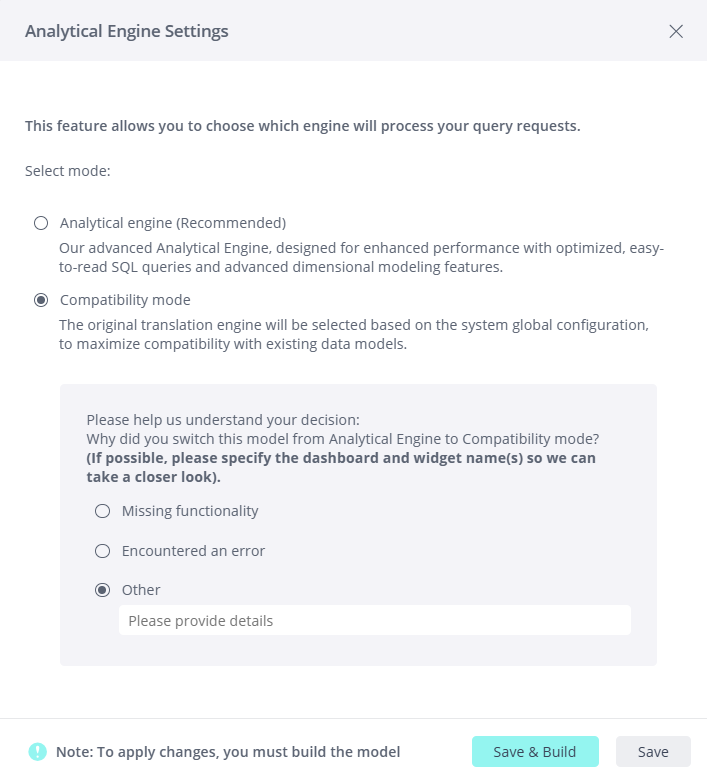Select the Analytical engine (Recommended) radio circle

(x=41, y=223)
